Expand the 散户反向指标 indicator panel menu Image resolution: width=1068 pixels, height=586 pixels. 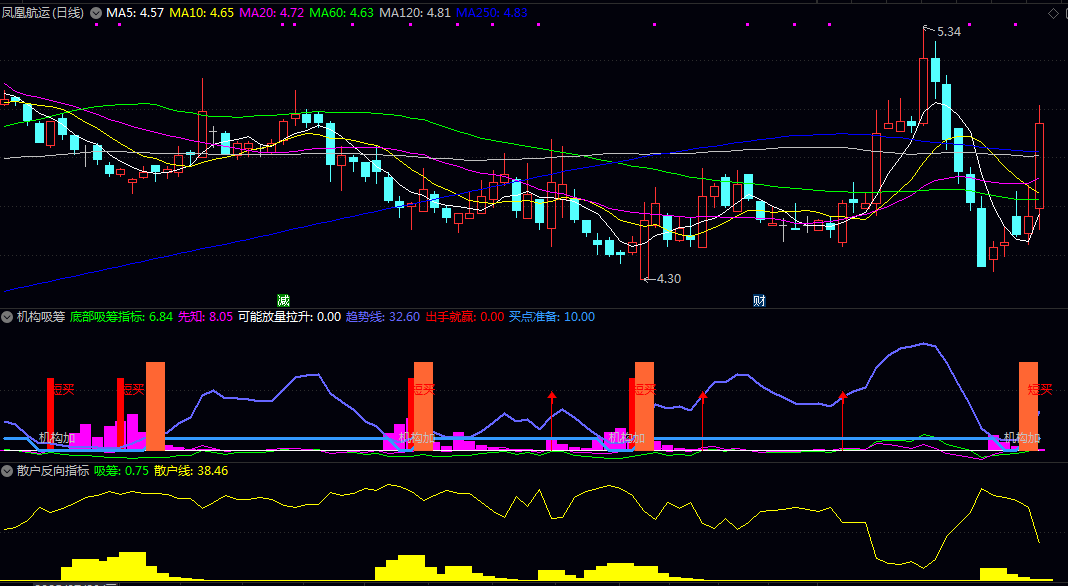tap(7, 471)
